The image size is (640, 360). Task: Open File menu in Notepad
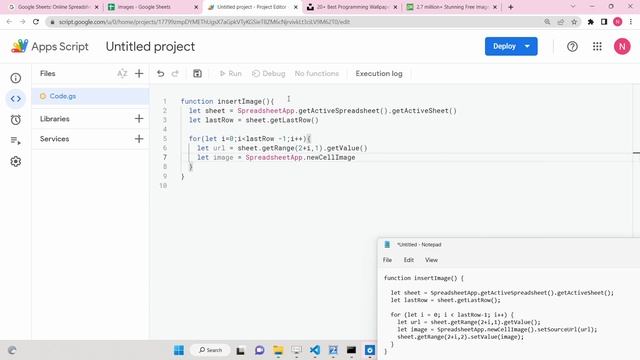click(x=387, y=260)
